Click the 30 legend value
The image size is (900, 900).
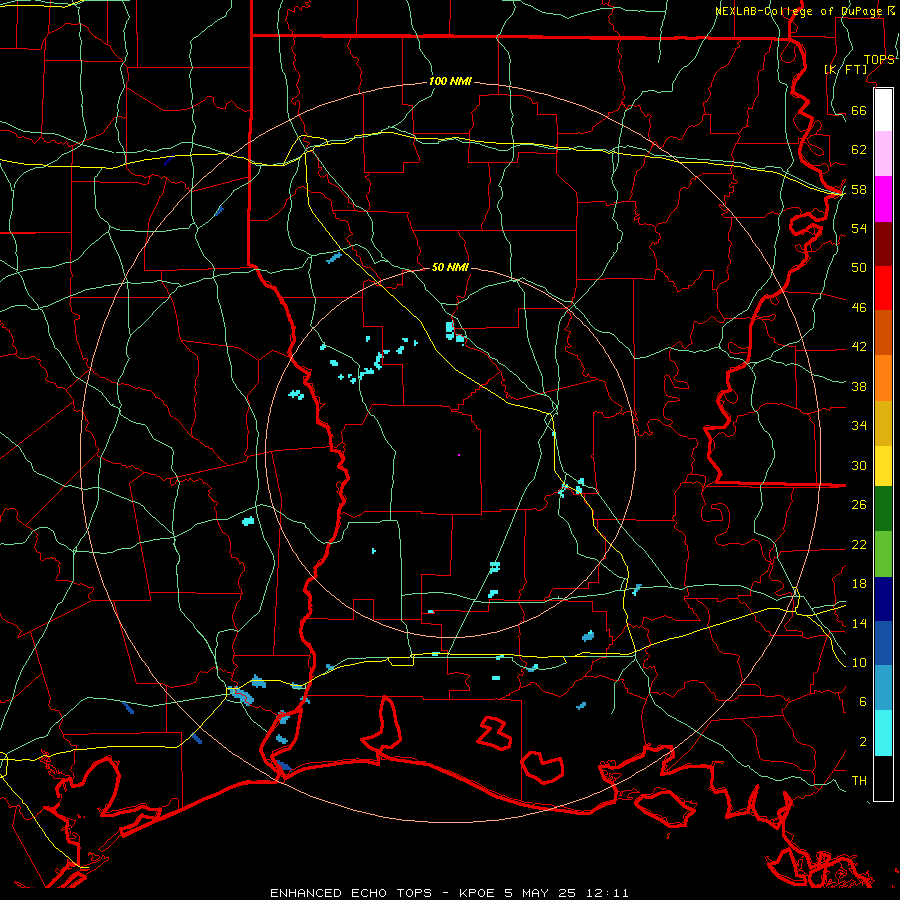point(859,465)
